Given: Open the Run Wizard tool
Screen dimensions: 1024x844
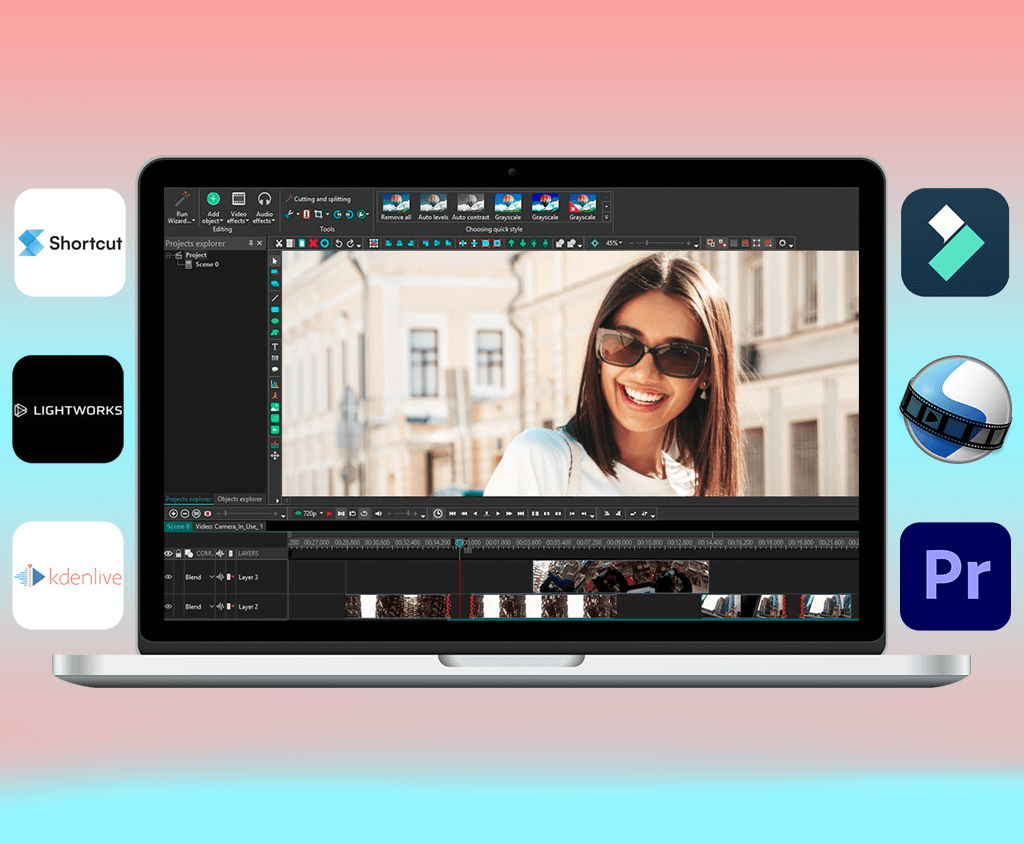Looking at the screenshot, I should pyautogui.click(x=182, y=208).
